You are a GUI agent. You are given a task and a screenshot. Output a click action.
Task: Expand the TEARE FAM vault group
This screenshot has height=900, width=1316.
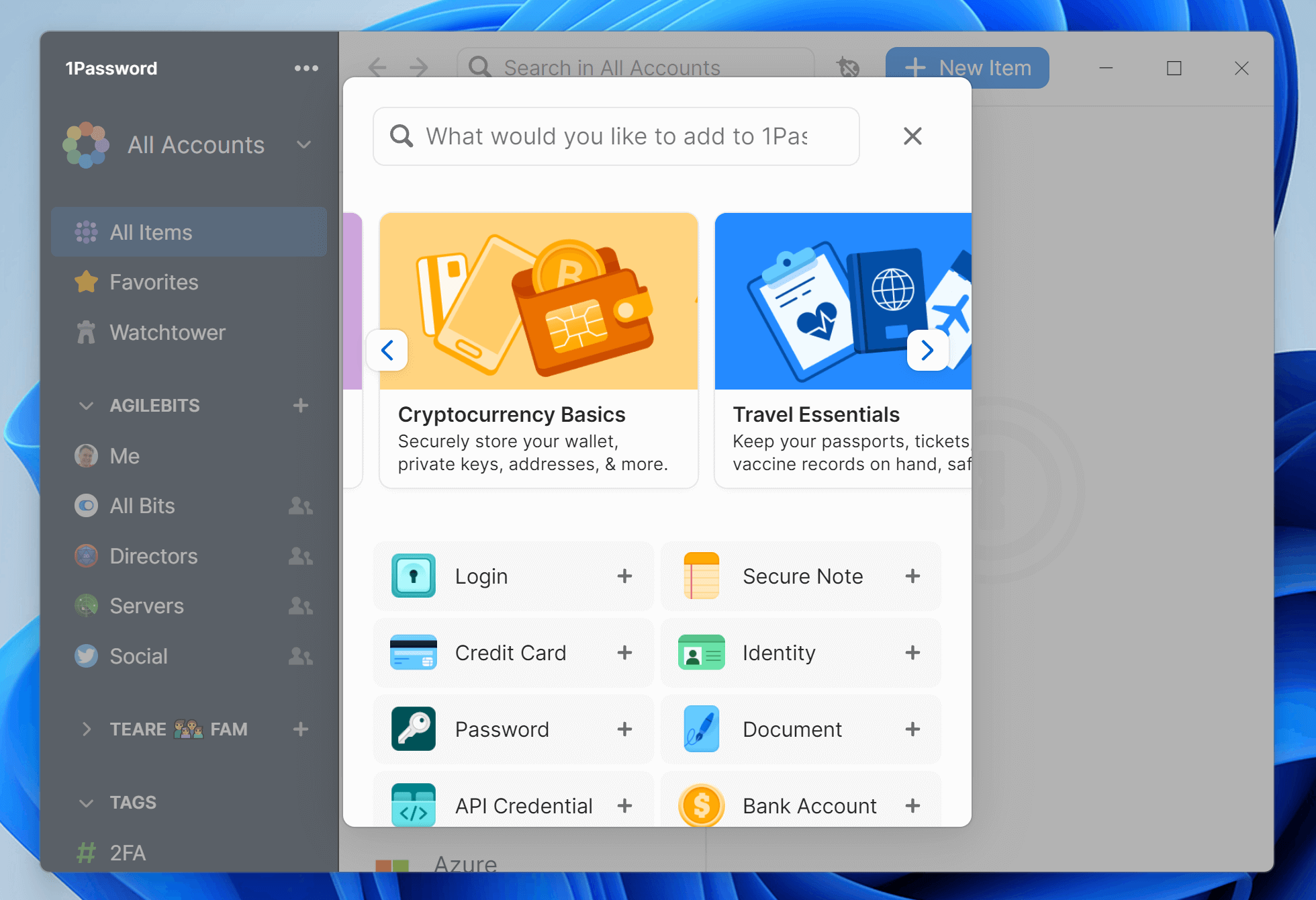[87, 729]
